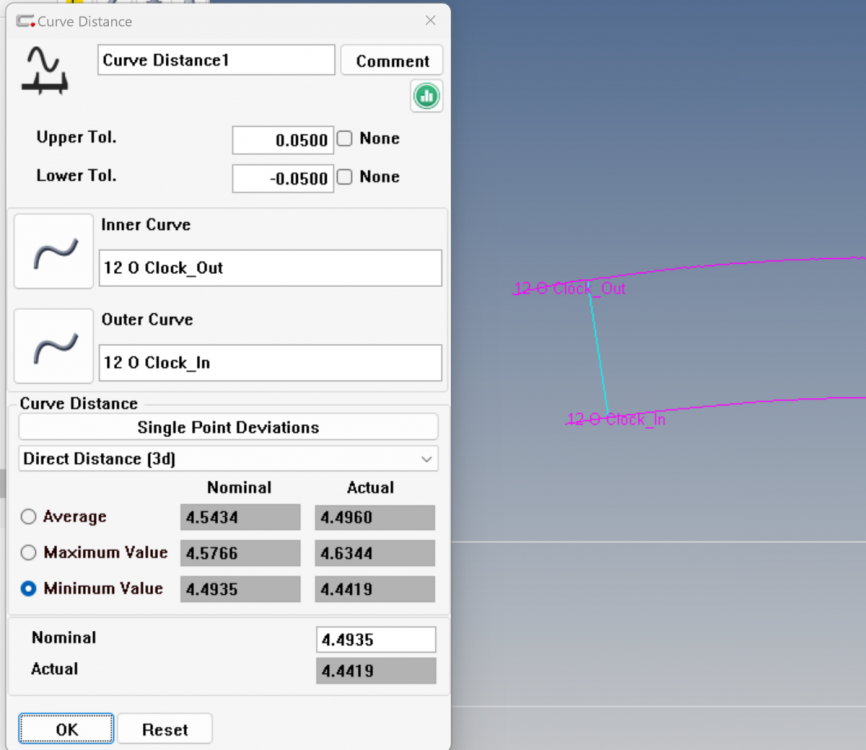Image resolution: width=866 pixels, height=750 pixels.
Task: Confirm with the OK button
Action: pyautogui.click(x=66, y=729)
